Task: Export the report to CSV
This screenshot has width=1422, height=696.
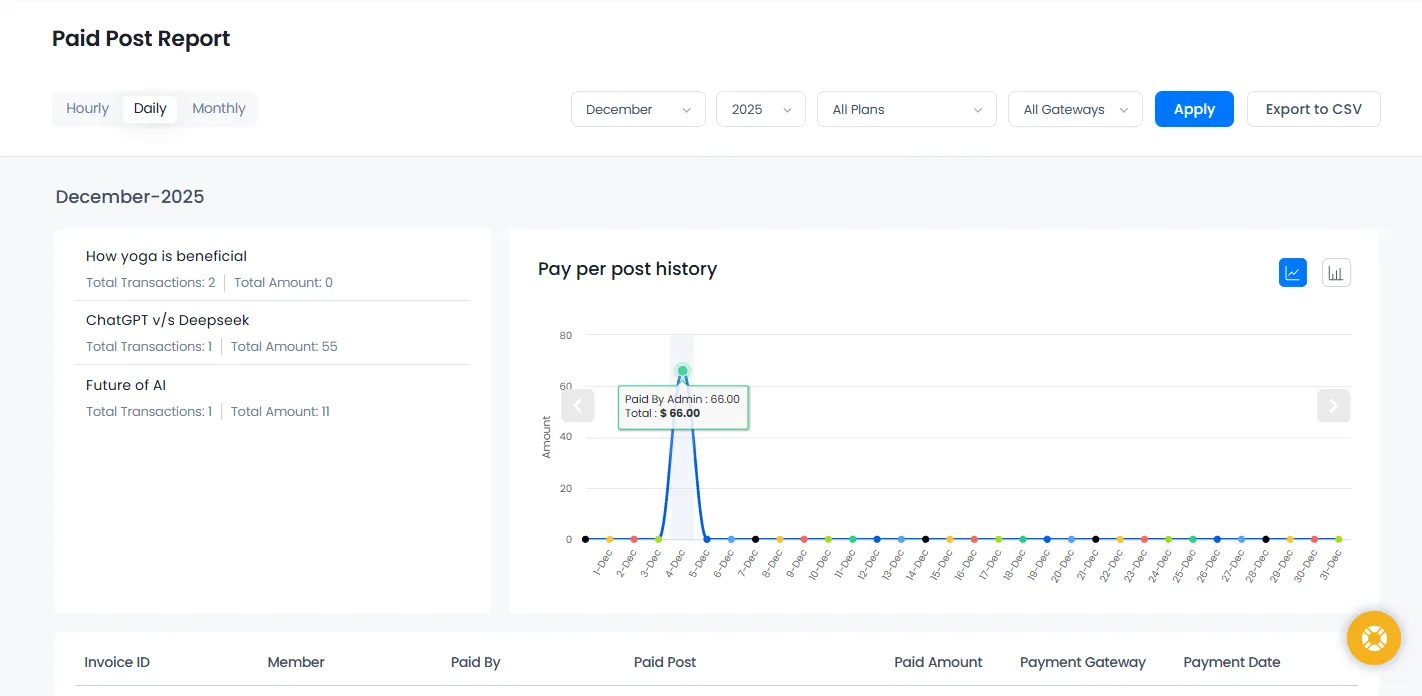Action: click(1313, 109)
